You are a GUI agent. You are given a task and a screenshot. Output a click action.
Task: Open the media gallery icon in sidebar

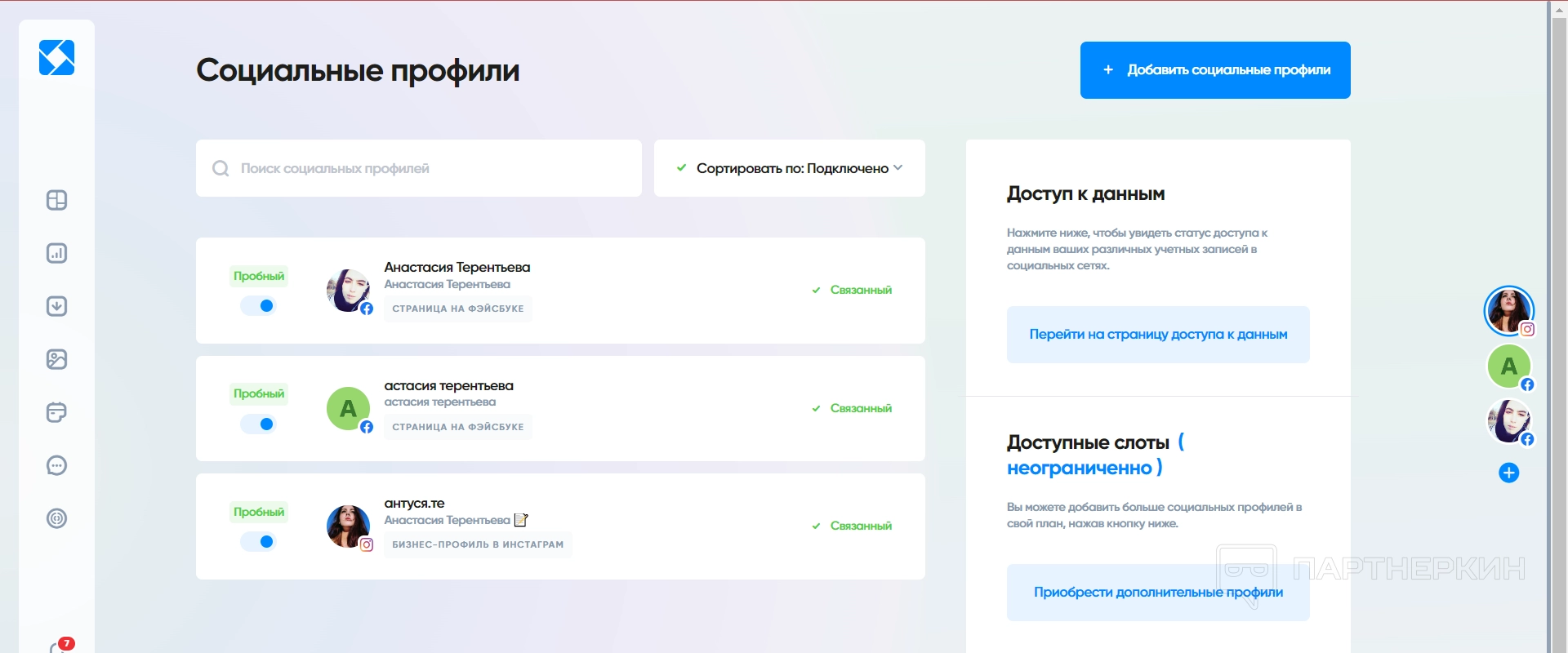56,359
